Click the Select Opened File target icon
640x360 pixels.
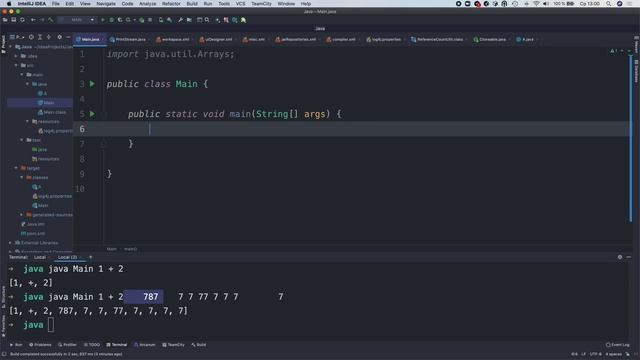tap(31, 37)
